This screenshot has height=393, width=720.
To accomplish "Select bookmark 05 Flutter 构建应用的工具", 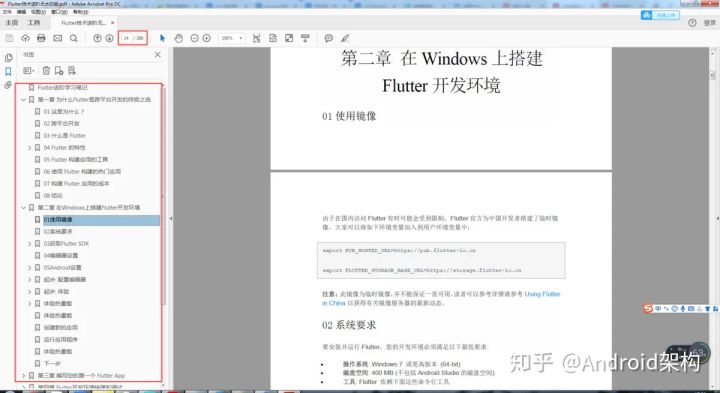I will pyautogui.click(x=76, y=160).
